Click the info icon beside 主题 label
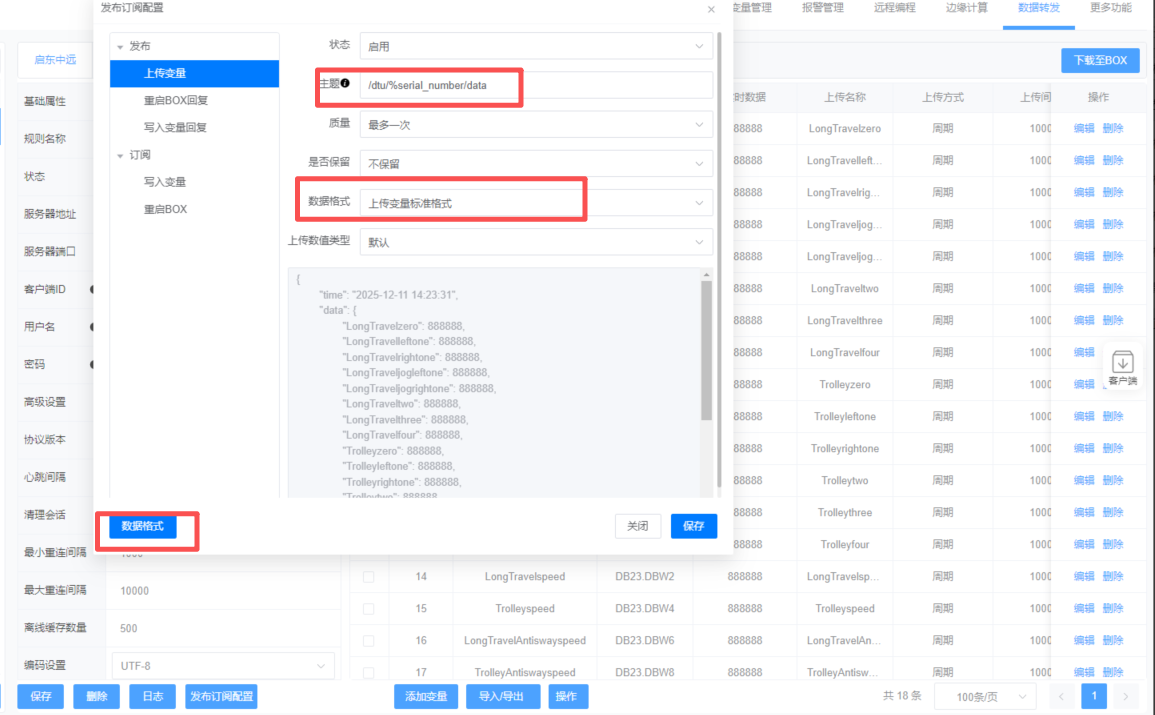The height and width of the screenshot is (715, 1155). (x=345, y=83)
